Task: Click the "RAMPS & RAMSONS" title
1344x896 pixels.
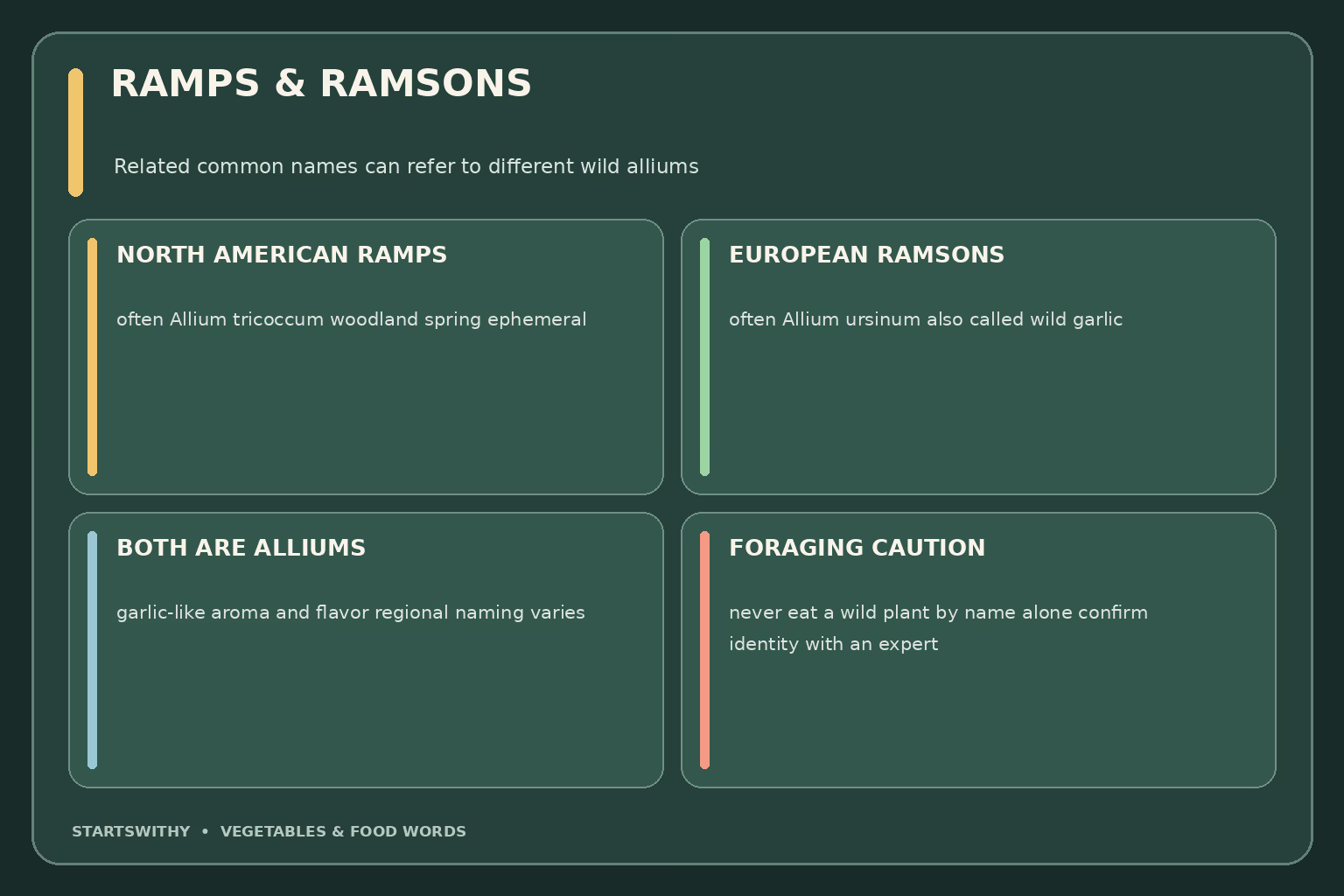Action: click(321, 84)
